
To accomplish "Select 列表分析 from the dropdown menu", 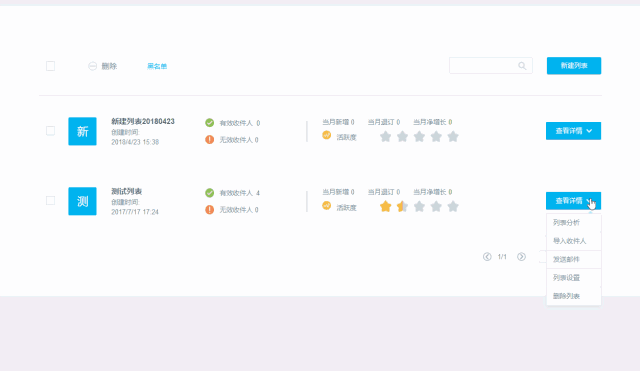I will click(x=573, y=222).
